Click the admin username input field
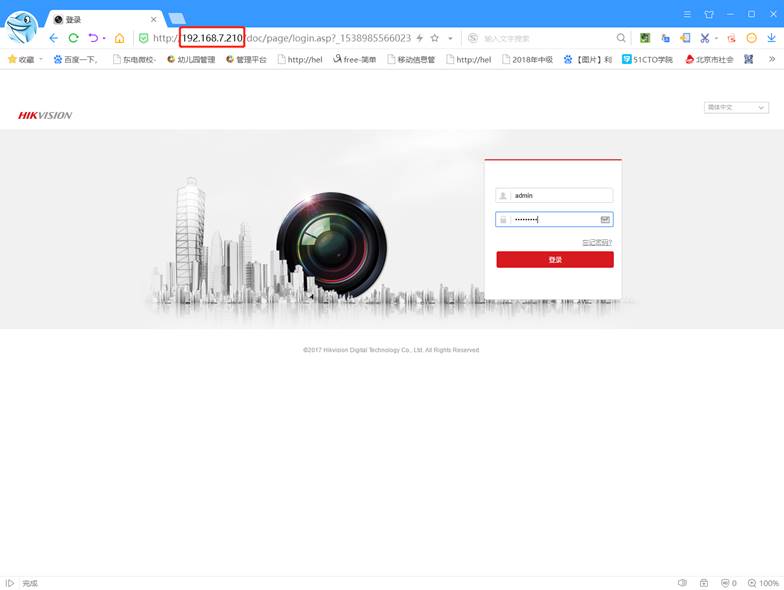Screen dimensions: 784x590 coord(560,196)
